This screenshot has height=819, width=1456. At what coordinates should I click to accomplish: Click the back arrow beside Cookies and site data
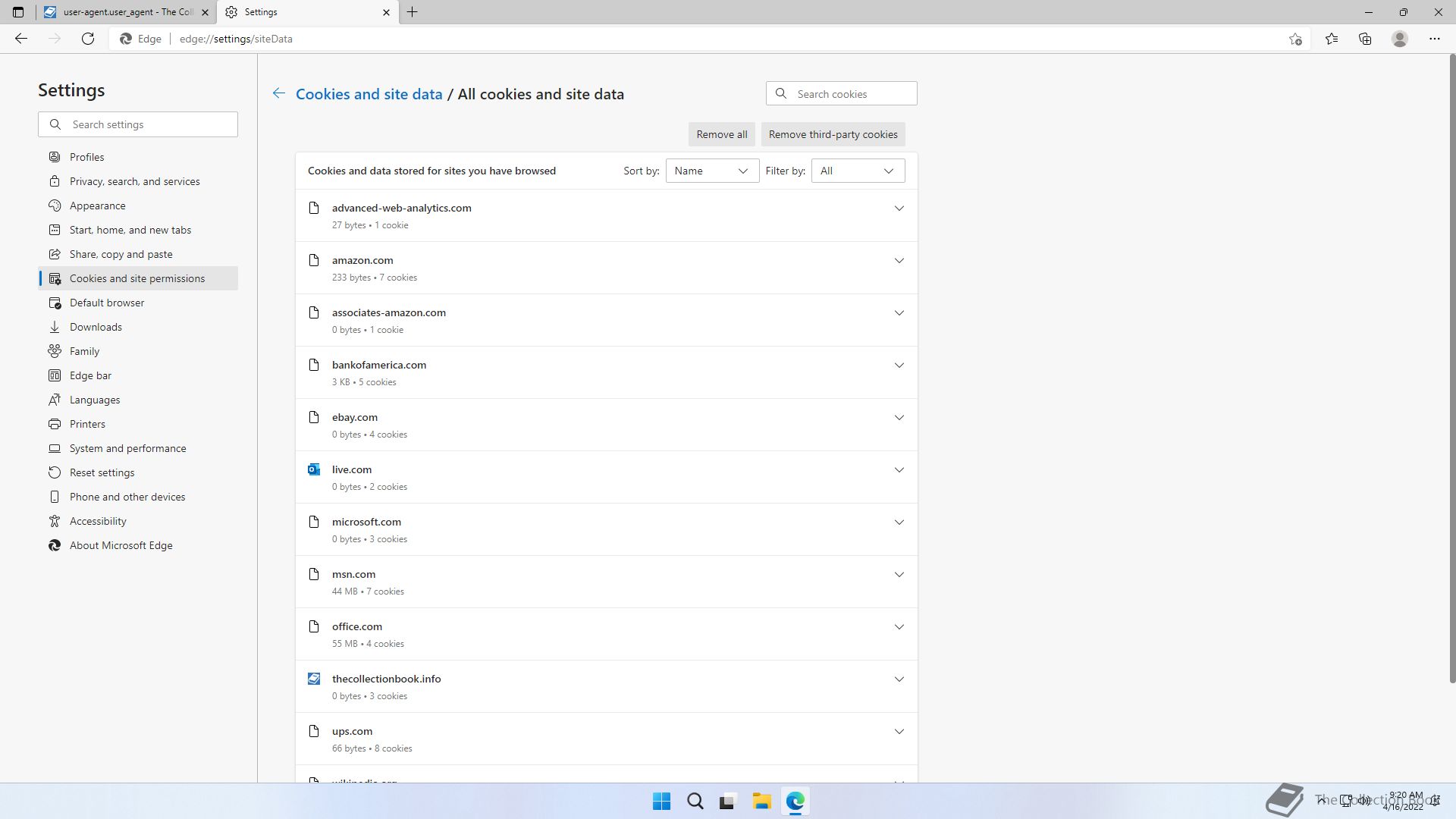click(279, 93)
